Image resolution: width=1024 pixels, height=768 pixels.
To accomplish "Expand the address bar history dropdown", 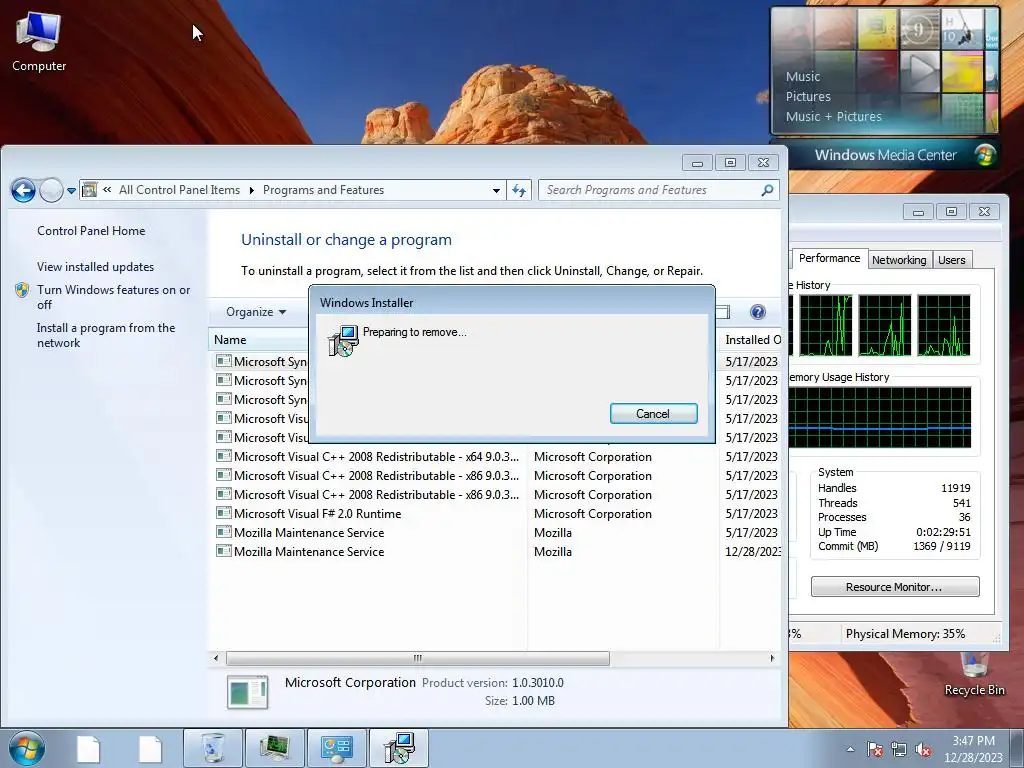I will pyautogui.click(x=496, y=191).
